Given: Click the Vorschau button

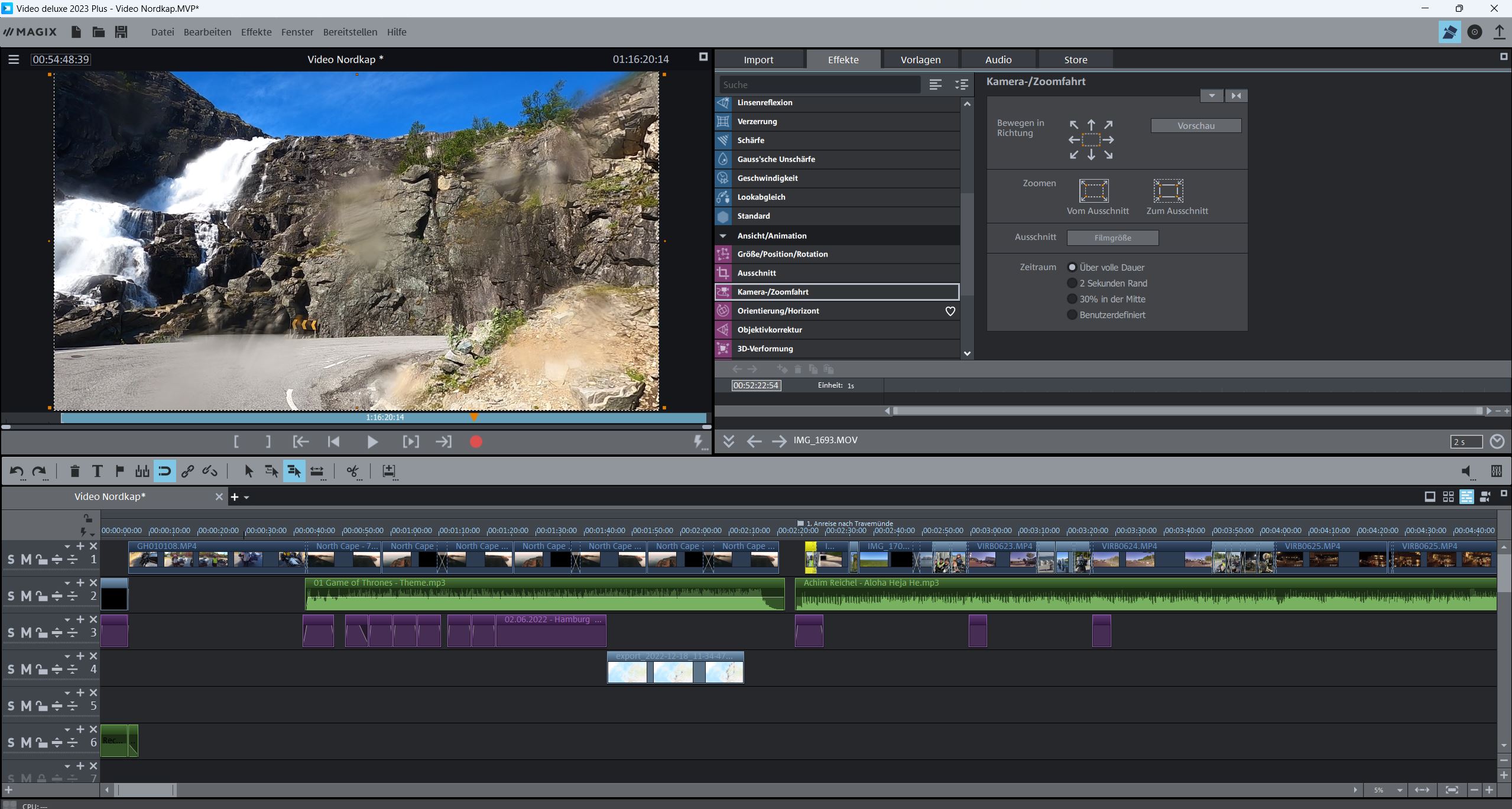Looking at the screenshot, I should 1195,126.
